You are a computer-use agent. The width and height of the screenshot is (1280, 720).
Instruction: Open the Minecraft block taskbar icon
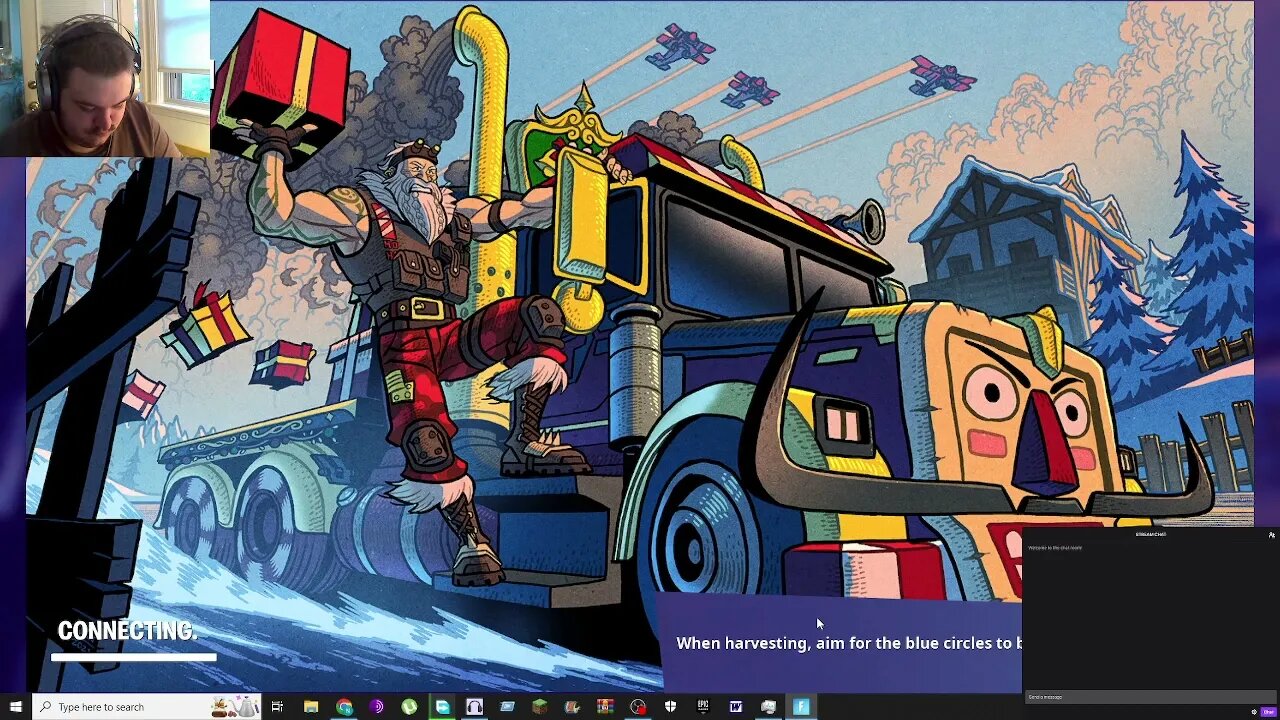[x=540, y=707]
